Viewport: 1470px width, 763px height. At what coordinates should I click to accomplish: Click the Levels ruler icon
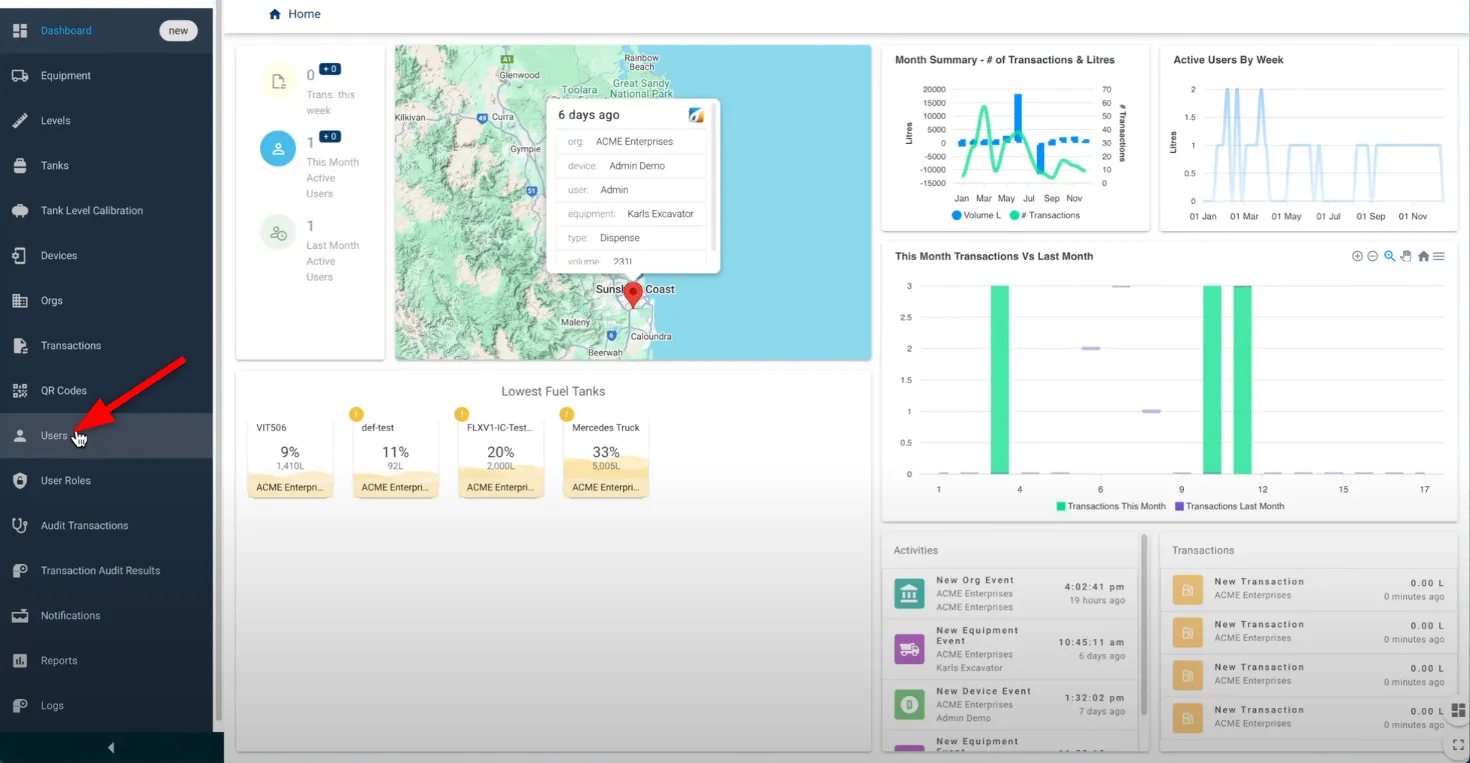pyautogui.click(x=19, y=121)
